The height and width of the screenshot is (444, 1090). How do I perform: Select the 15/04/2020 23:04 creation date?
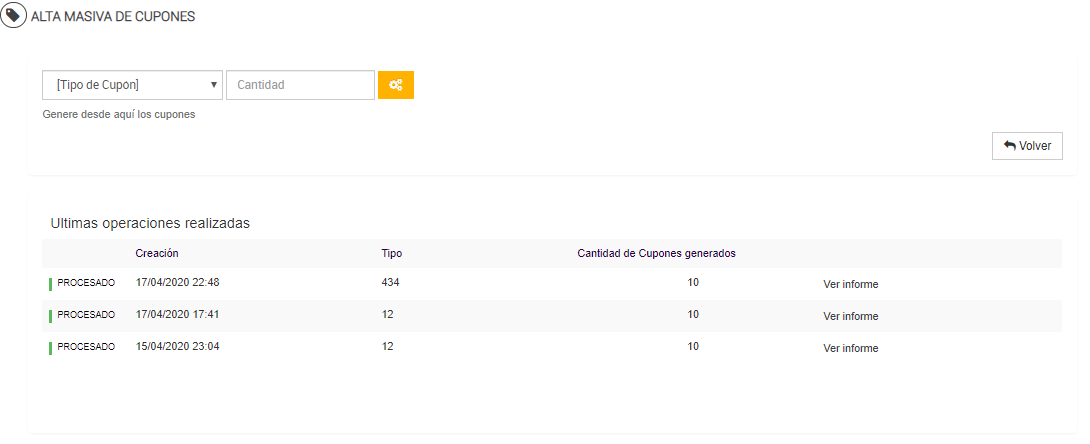(177, 347)
